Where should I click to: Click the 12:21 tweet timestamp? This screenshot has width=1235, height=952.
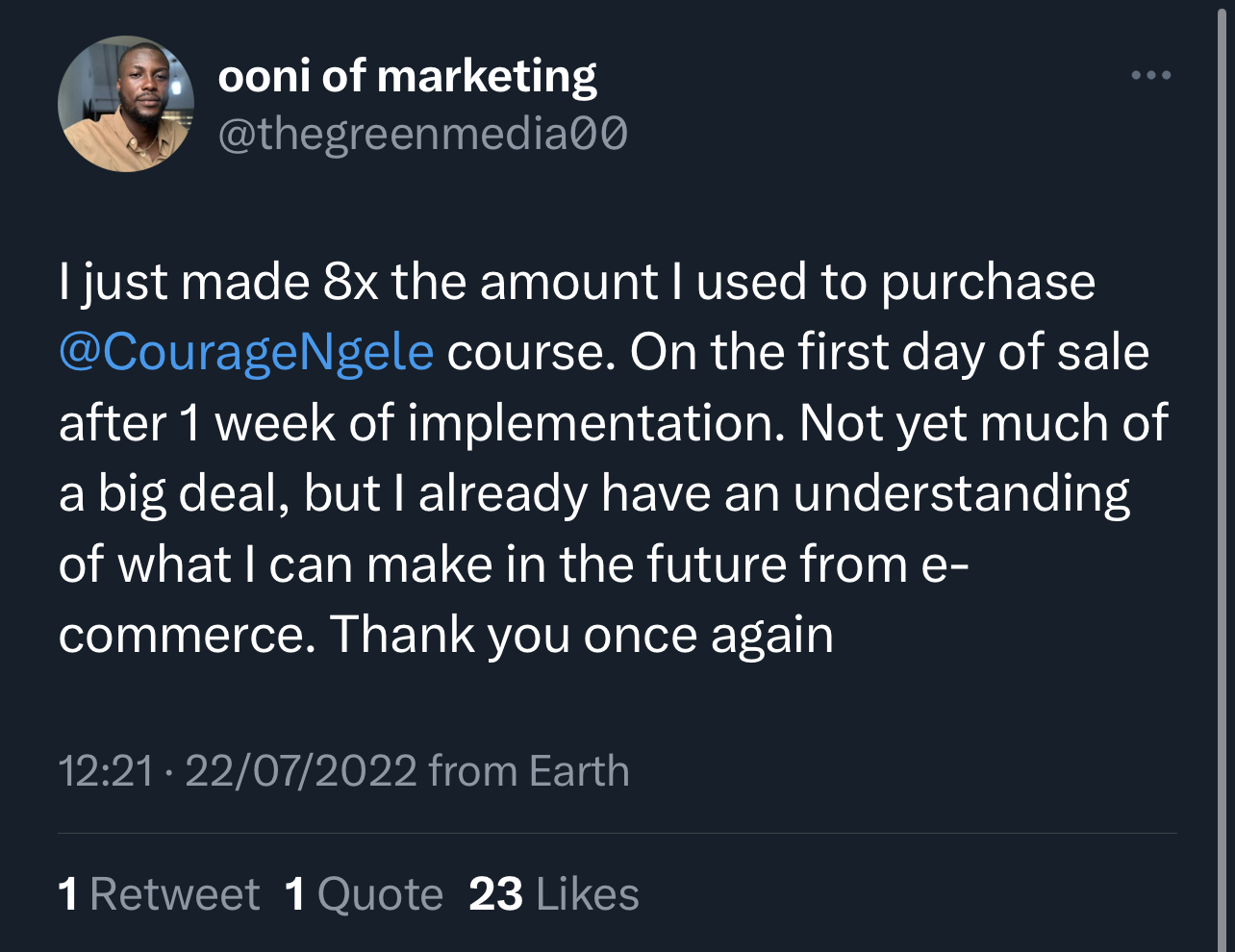point(106,771)
